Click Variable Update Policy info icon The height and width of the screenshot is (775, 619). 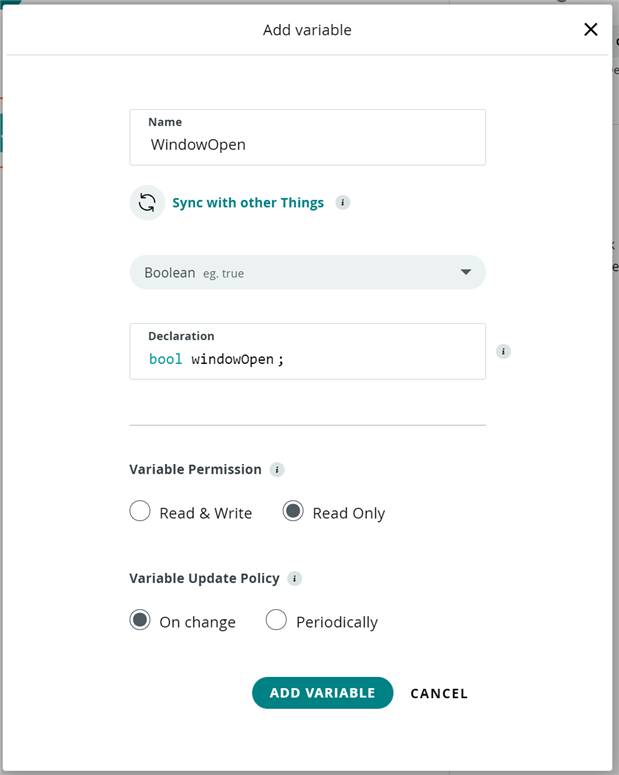295,578
